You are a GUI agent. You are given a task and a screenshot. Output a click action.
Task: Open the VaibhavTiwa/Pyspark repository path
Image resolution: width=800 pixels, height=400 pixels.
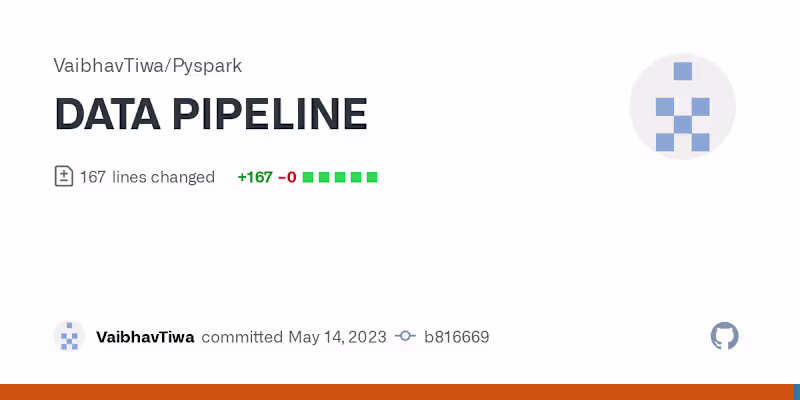[147, 66]
